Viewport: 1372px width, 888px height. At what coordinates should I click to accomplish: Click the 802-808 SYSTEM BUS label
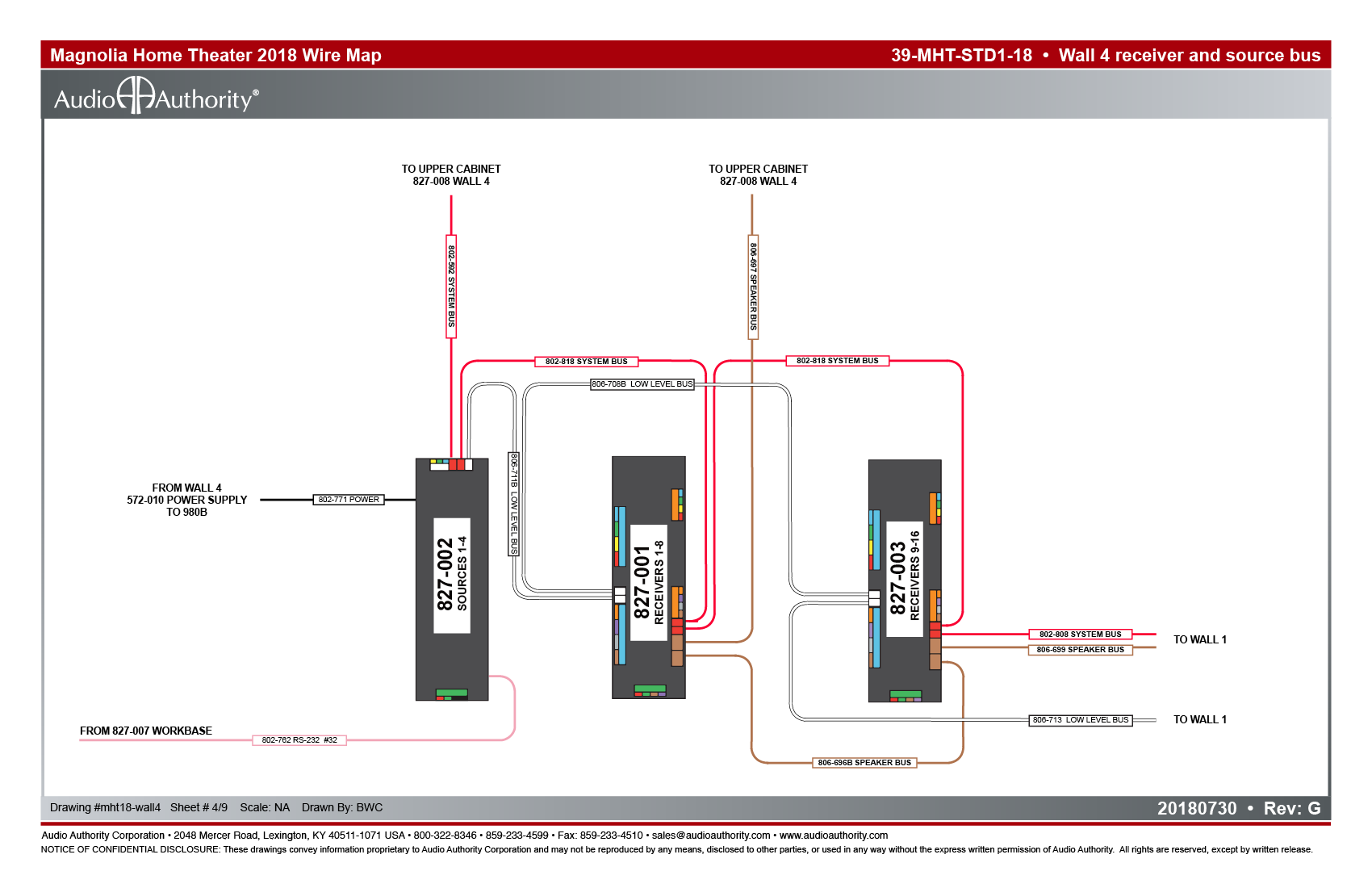pos(1080,635)
